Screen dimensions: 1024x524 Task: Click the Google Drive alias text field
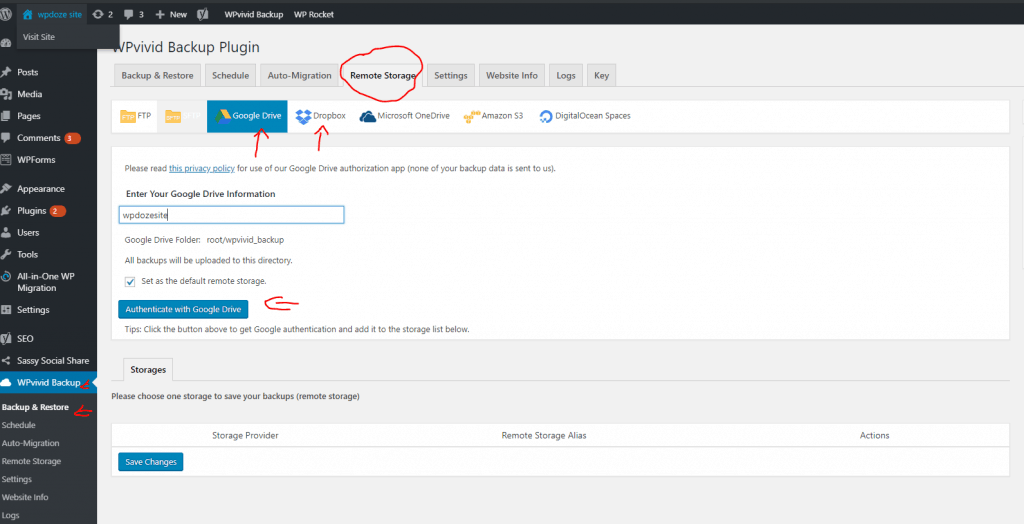pos(231,215)
